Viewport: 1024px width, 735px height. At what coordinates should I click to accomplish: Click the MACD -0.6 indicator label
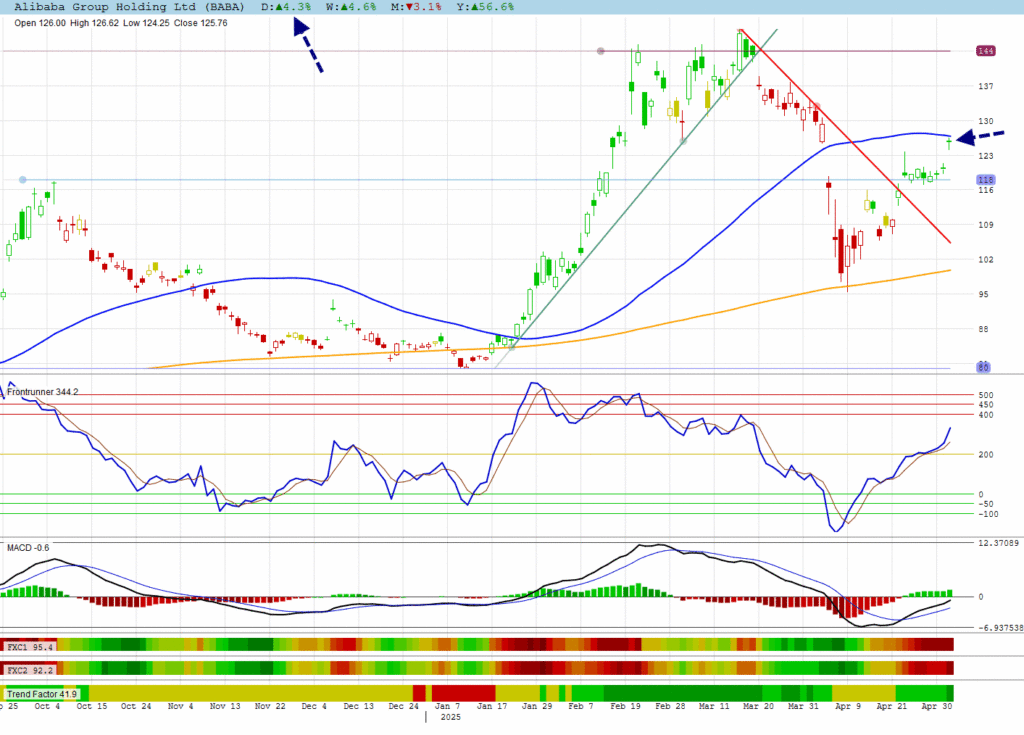28,547
